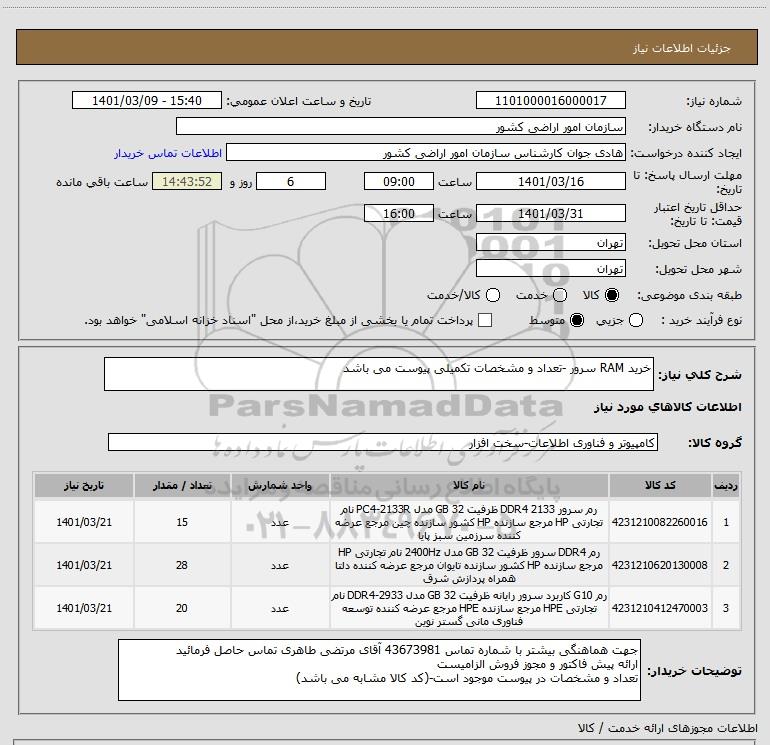Click the general description box خرید RAM سرور
770x745 pixels.
[379, 374]
